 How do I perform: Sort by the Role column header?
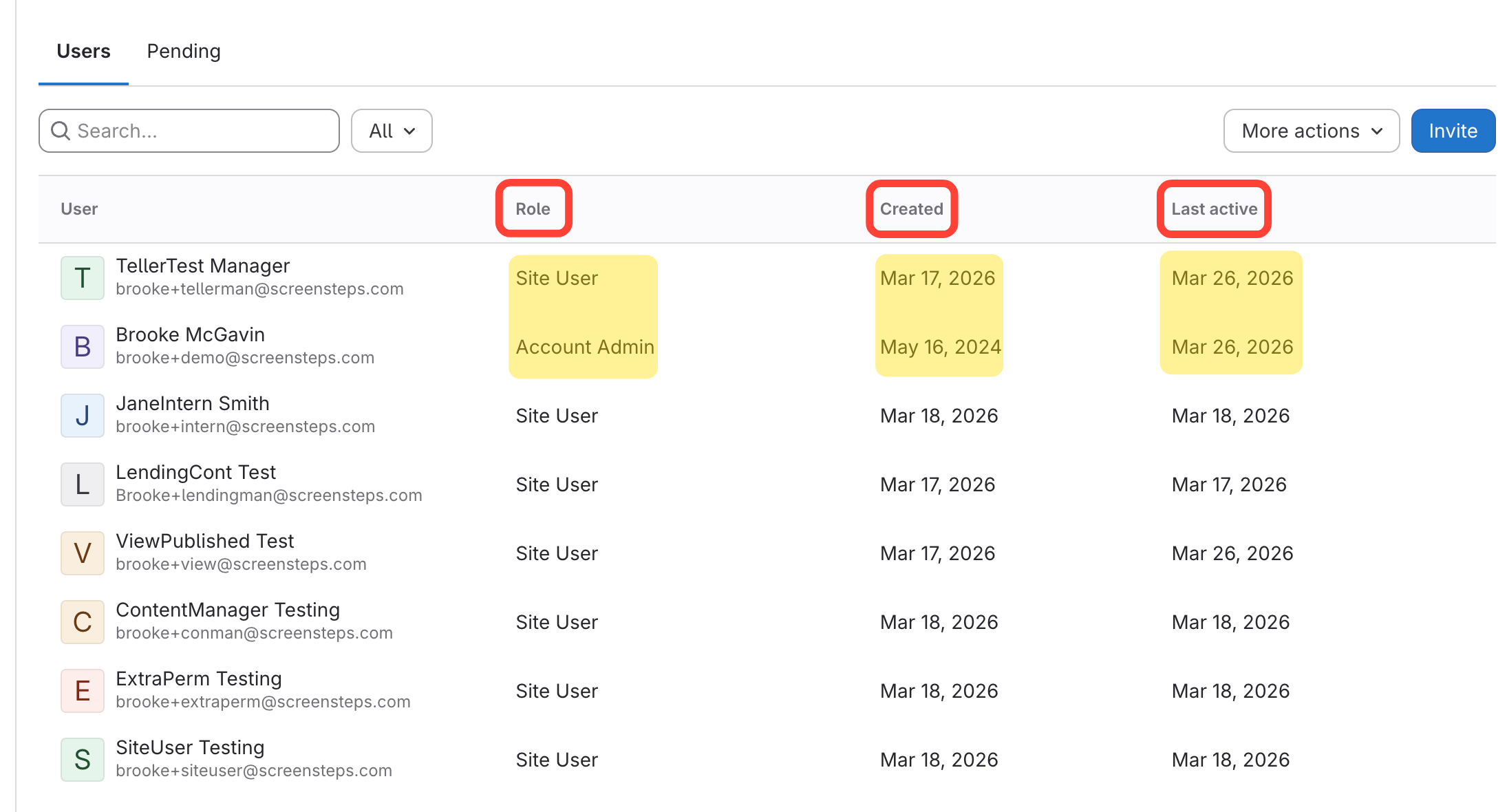(x=533, y=209)
